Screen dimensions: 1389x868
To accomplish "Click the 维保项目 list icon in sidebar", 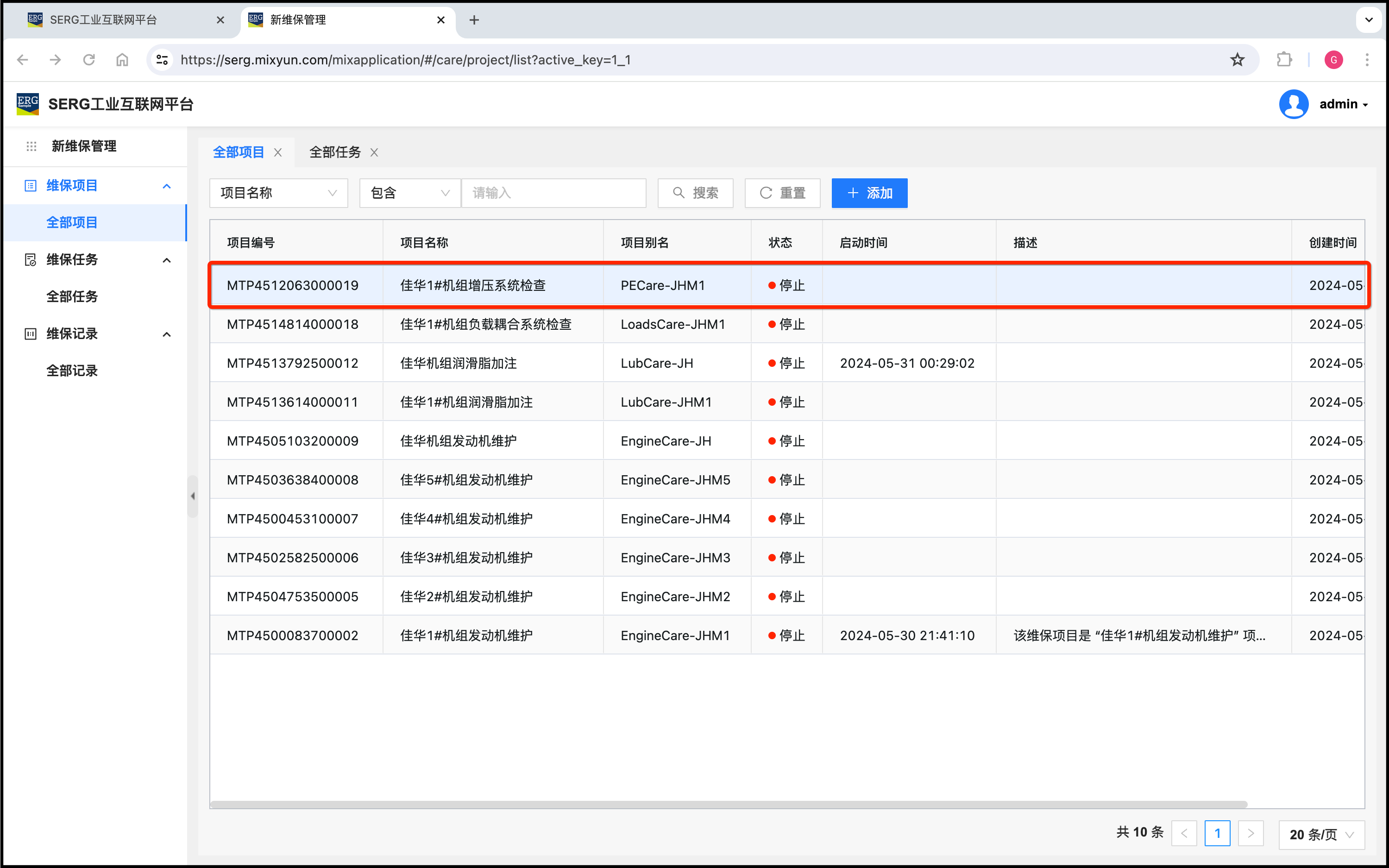I will click(31, 185).
